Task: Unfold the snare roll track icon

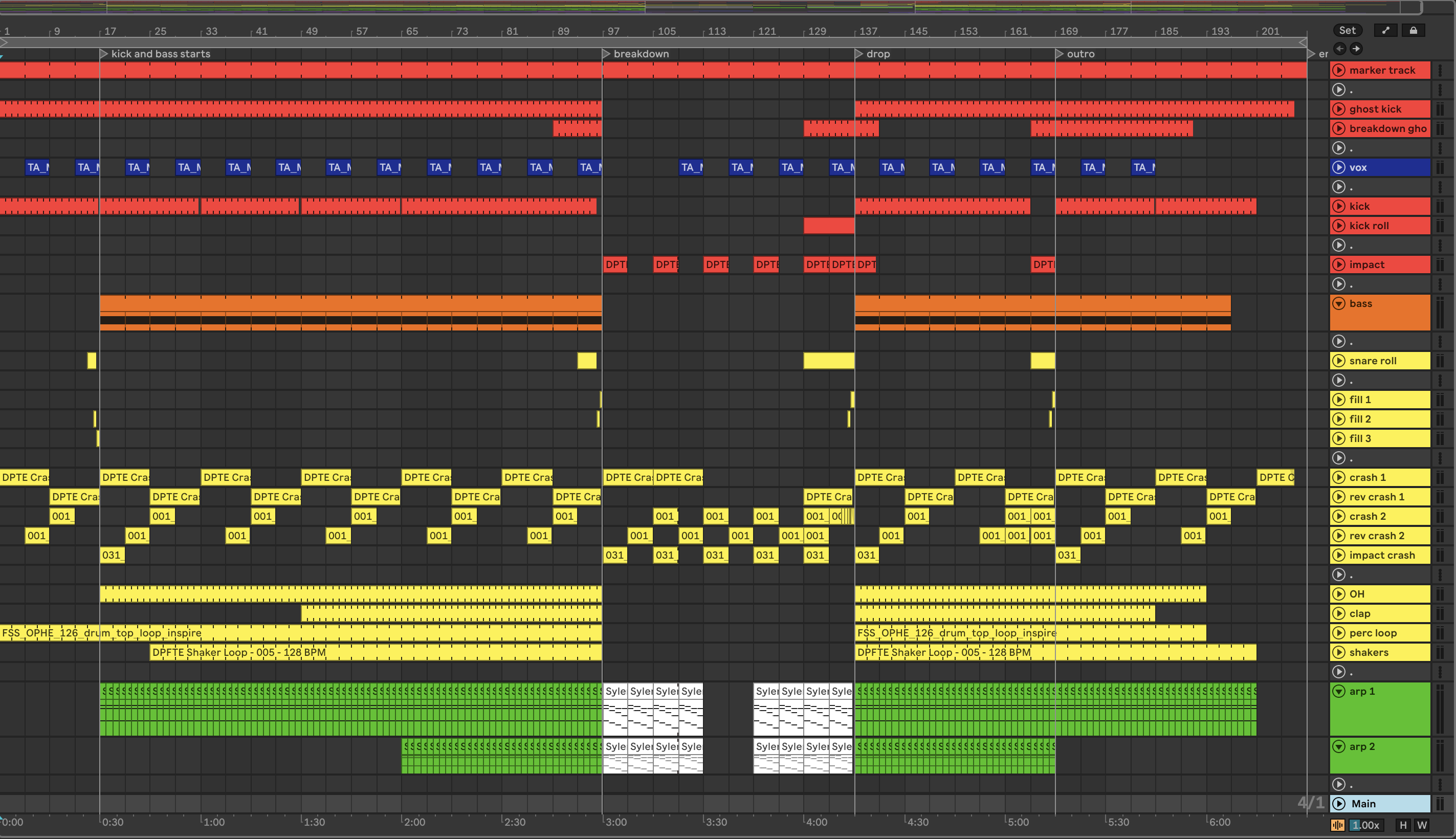Action: pos(1339,361)
